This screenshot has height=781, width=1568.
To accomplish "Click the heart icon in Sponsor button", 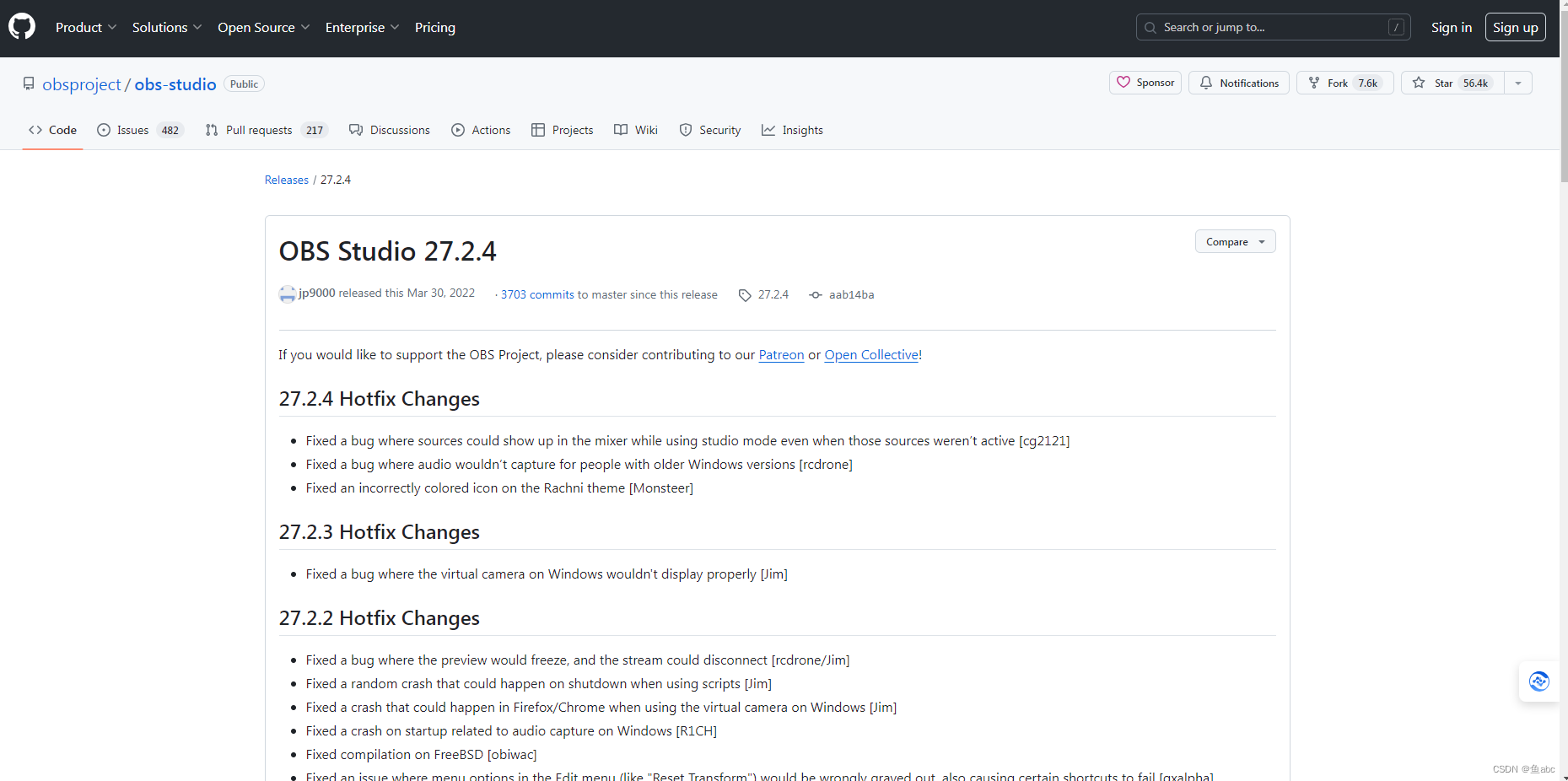I will tap(1123, 82).
